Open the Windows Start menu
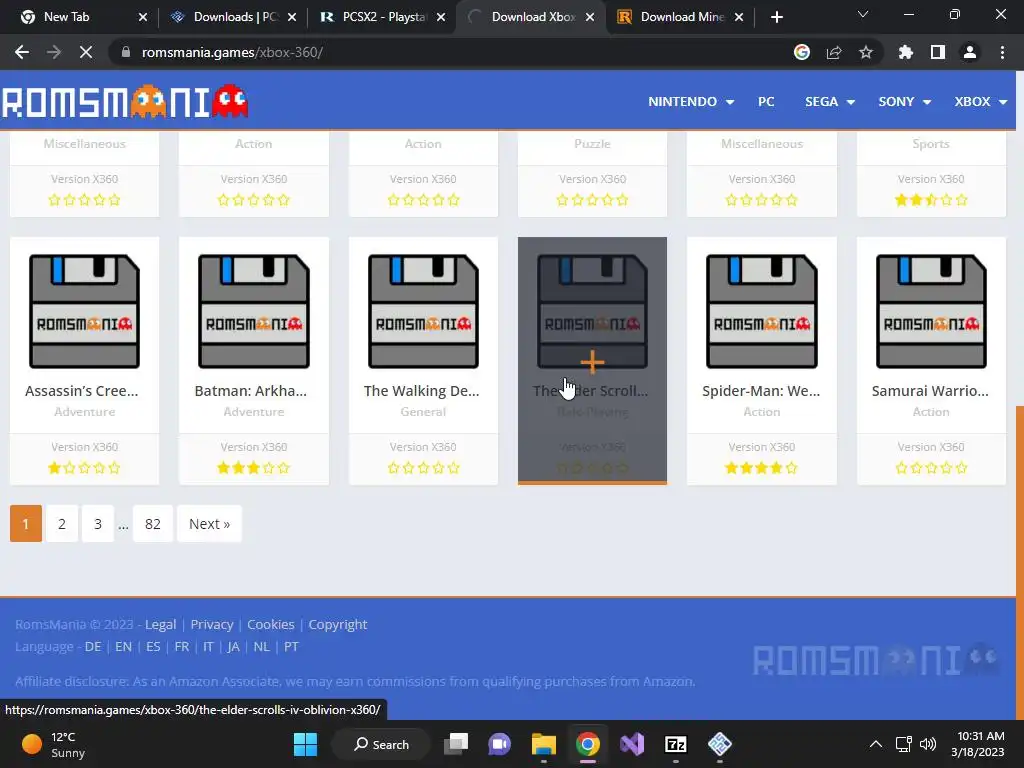Image resolution: width=1024 pixels, height=768 pixels. click(x=305, y=744)
